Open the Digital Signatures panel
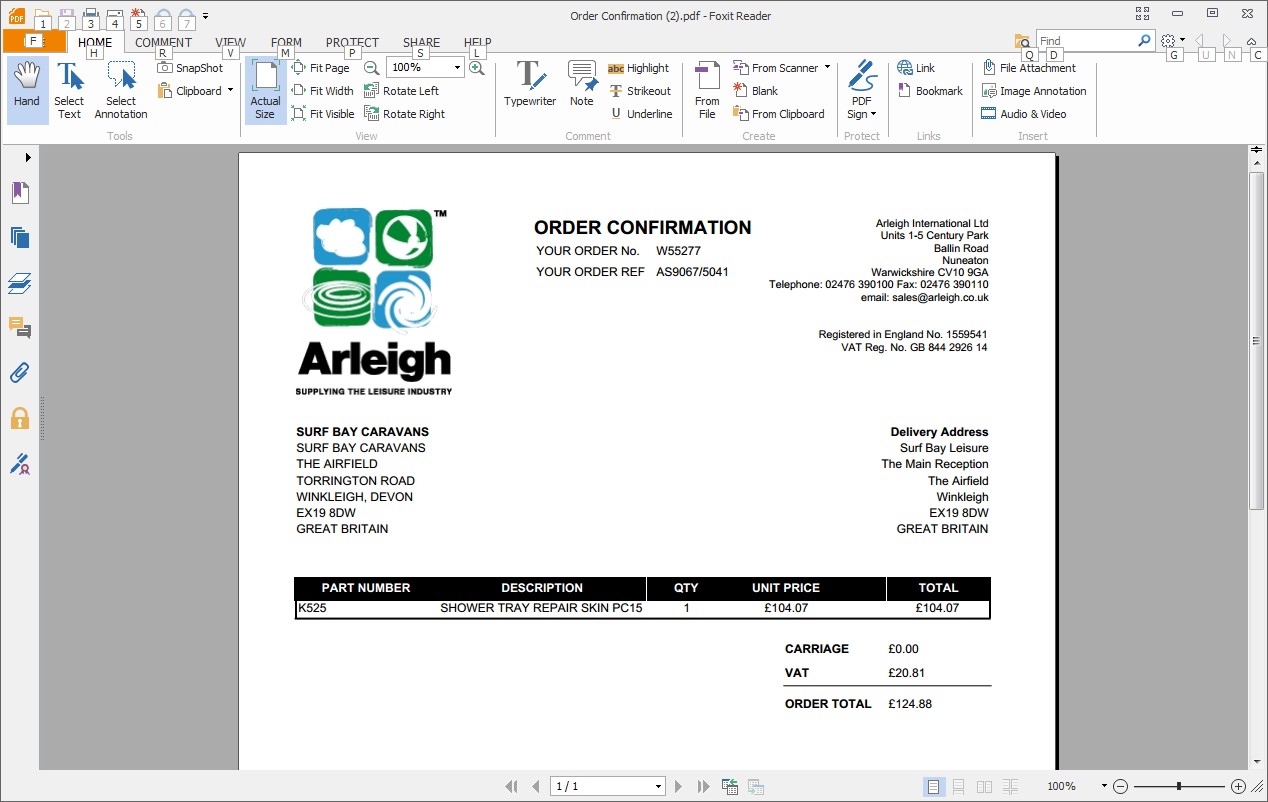Viewport: 1268px width, 802px height. click(20, 463)
